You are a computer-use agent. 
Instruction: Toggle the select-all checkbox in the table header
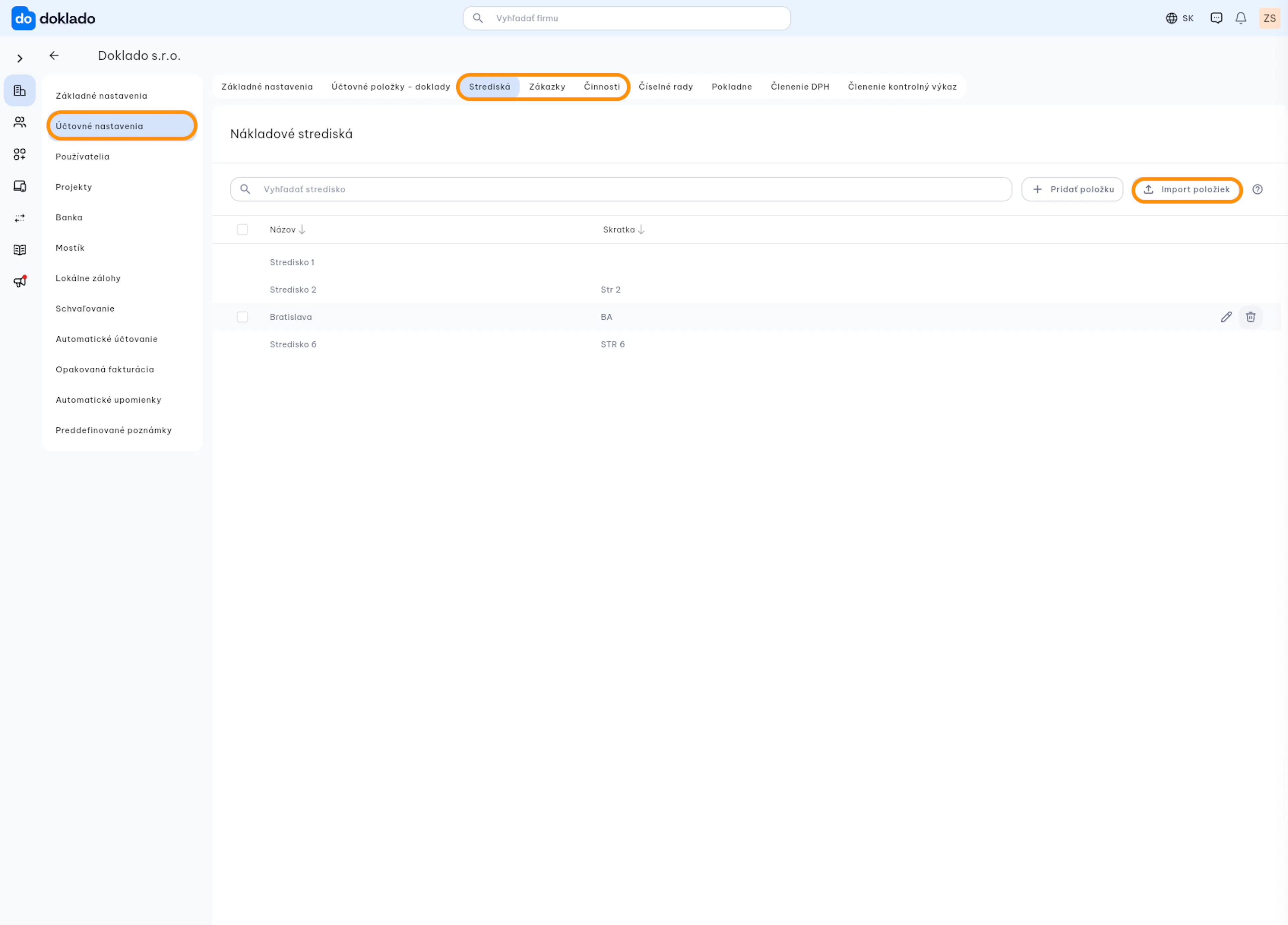(243, 229)
